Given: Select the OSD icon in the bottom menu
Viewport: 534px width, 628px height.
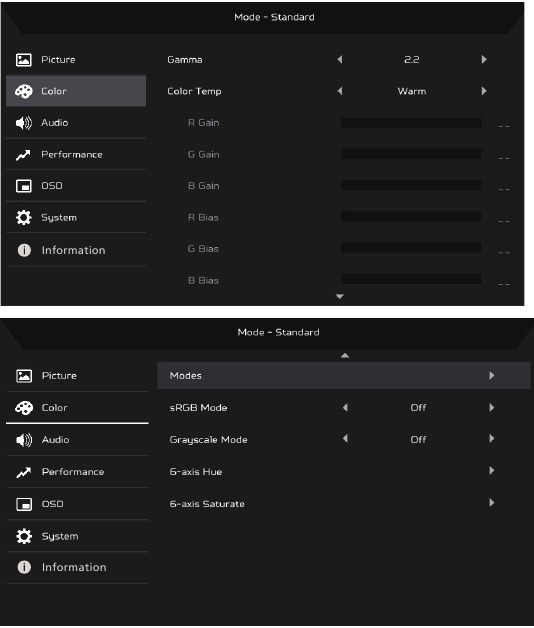Looking at the screenshot, I should click(24, 504).
